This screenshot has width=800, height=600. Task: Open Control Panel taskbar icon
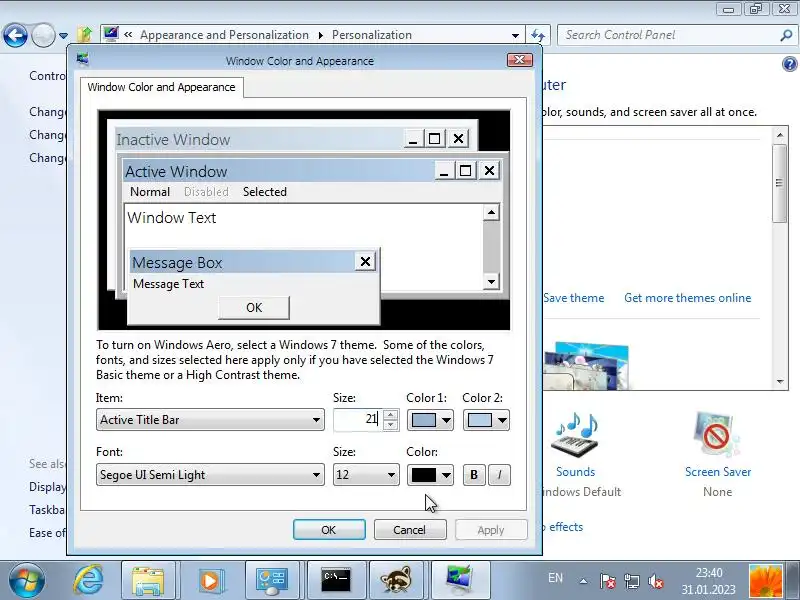tap(272, 581)
